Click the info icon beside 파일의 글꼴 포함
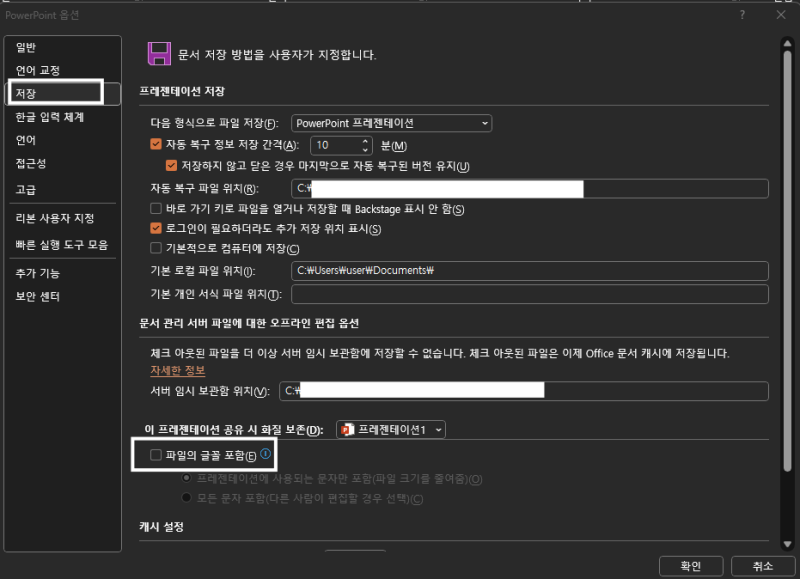Image resolution: width=800 pixels, height=579 pixels. point(265,454)
